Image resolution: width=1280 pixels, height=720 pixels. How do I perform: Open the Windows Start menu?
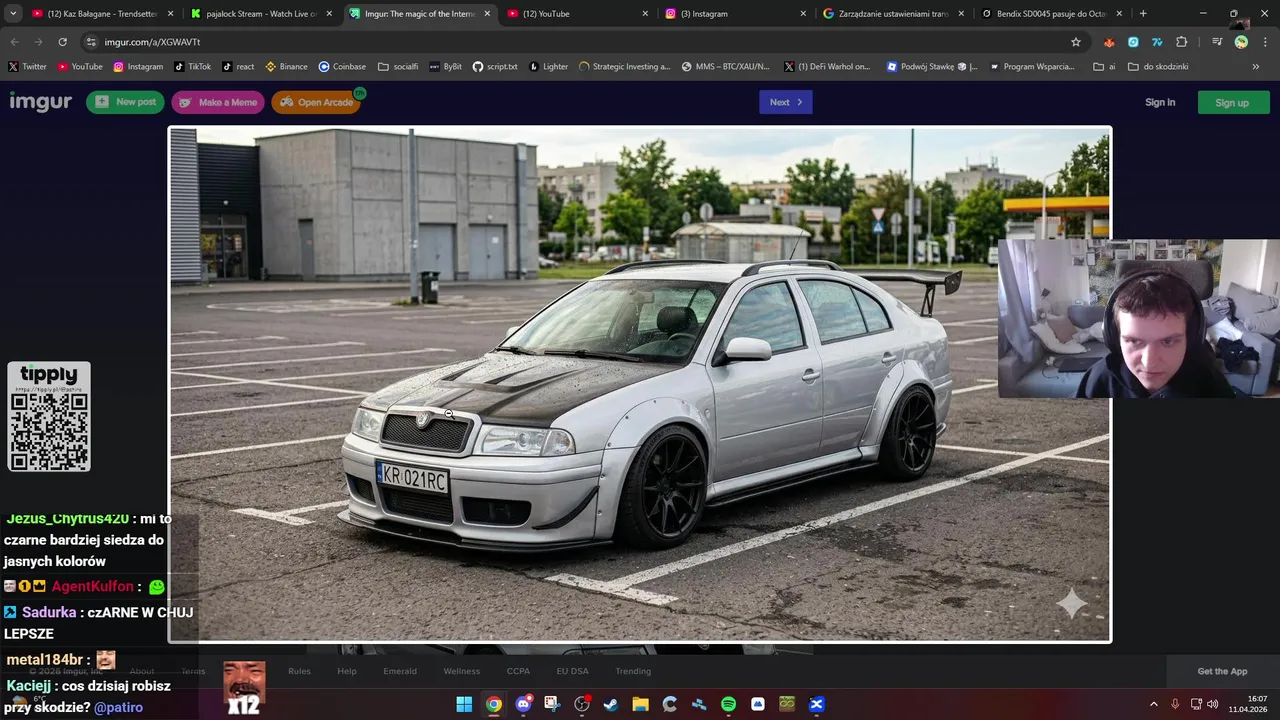464,704
